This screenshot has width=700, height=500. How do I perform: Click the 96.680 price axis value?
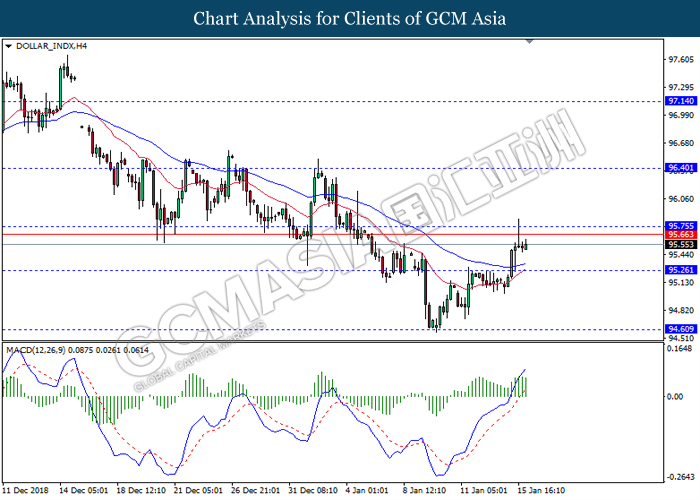681,143
